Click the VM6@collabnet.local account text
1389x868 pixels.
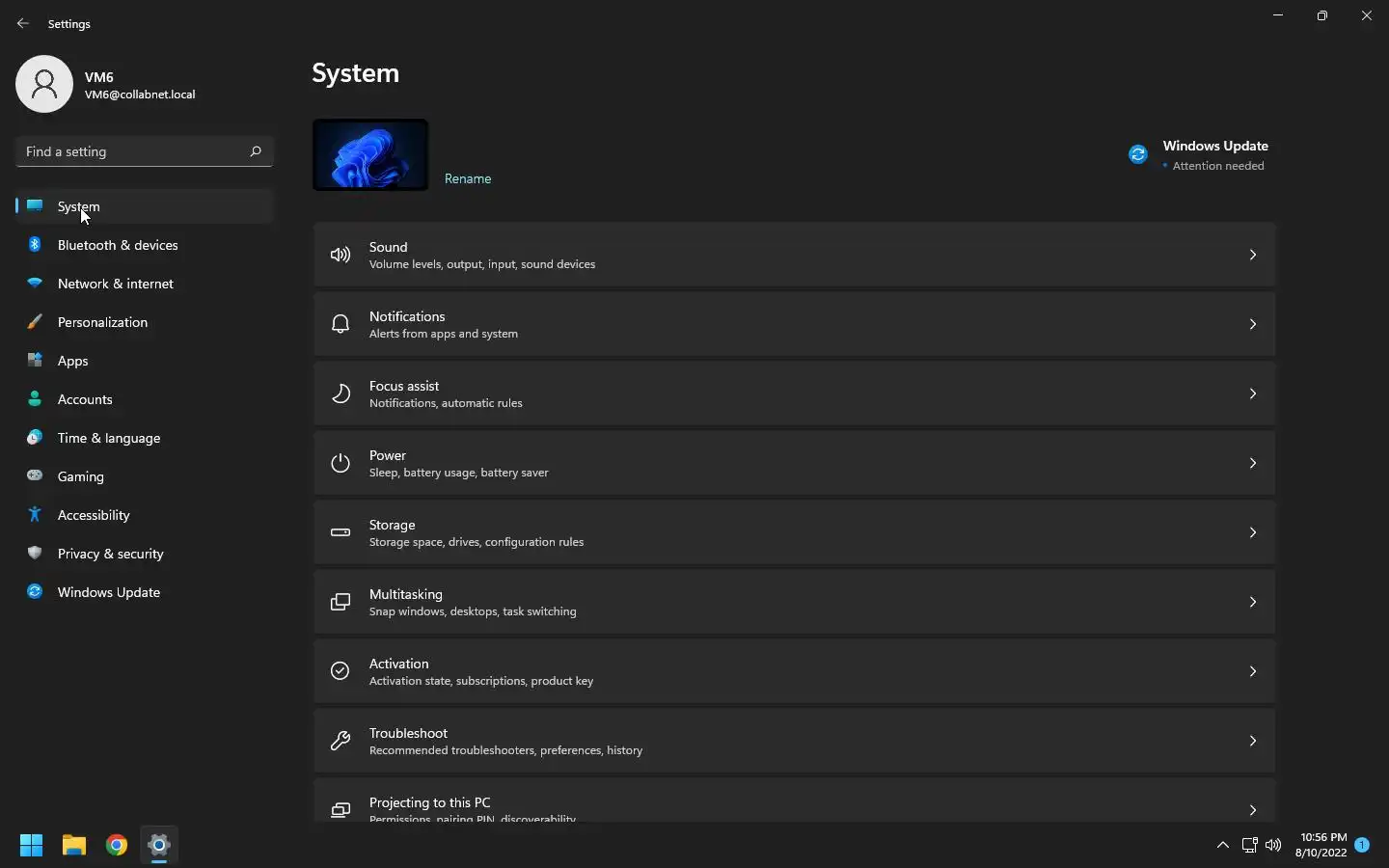pyautogui.click(x=140, y=95)
